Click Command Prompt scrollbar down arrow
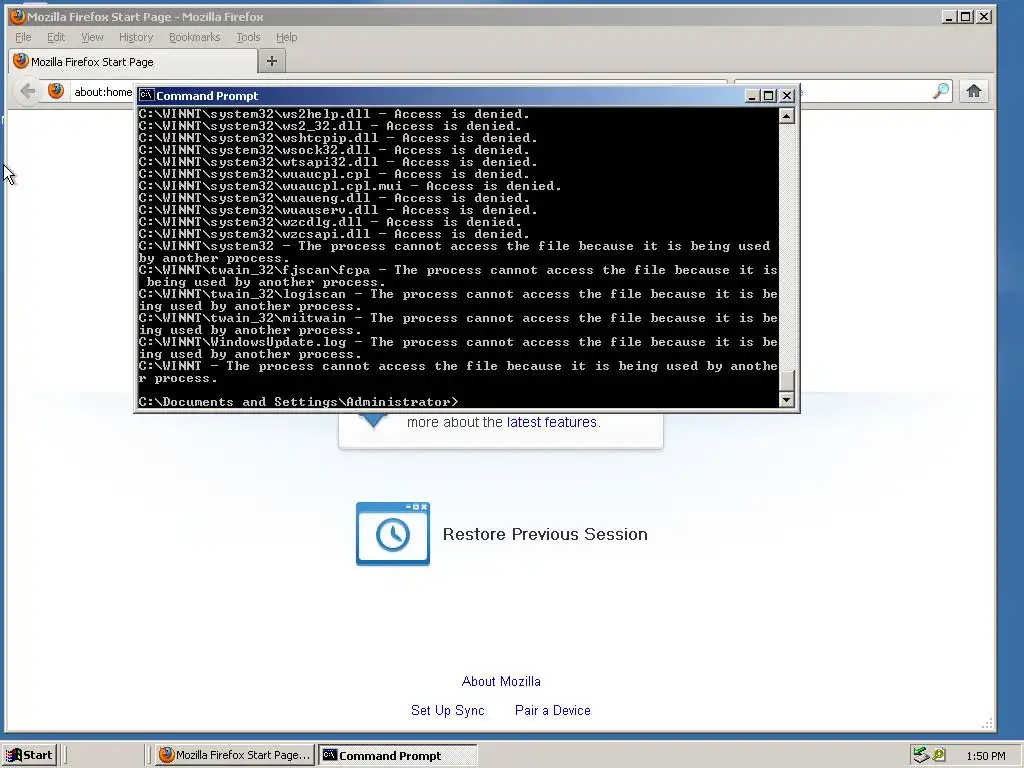This screenshot has height=768, width=1024. pyautogui.click(x=786, y=399)
